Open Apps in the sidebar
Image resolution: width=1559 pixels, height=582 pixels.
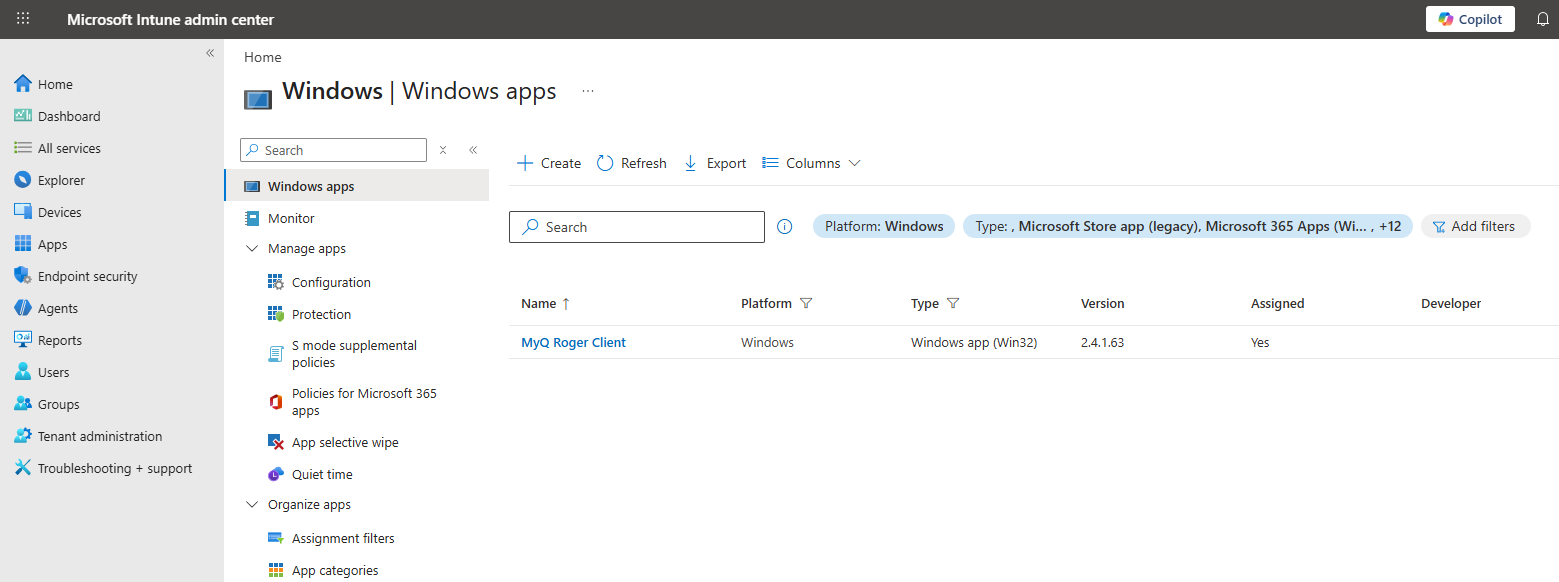[x=52, y=244]
